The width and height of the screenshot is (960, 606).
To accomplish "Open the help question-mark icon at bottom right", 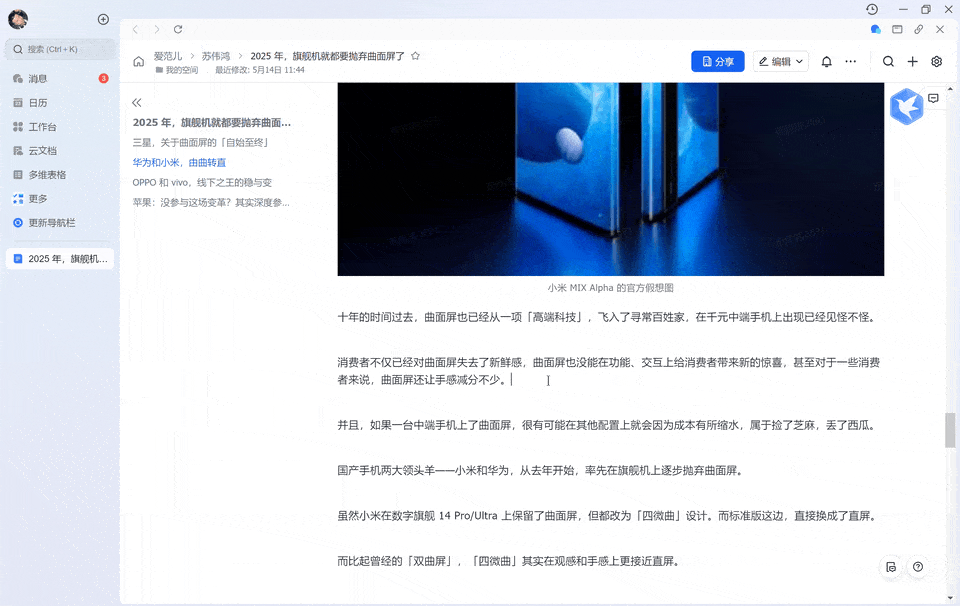I will [x=917, y=567].
